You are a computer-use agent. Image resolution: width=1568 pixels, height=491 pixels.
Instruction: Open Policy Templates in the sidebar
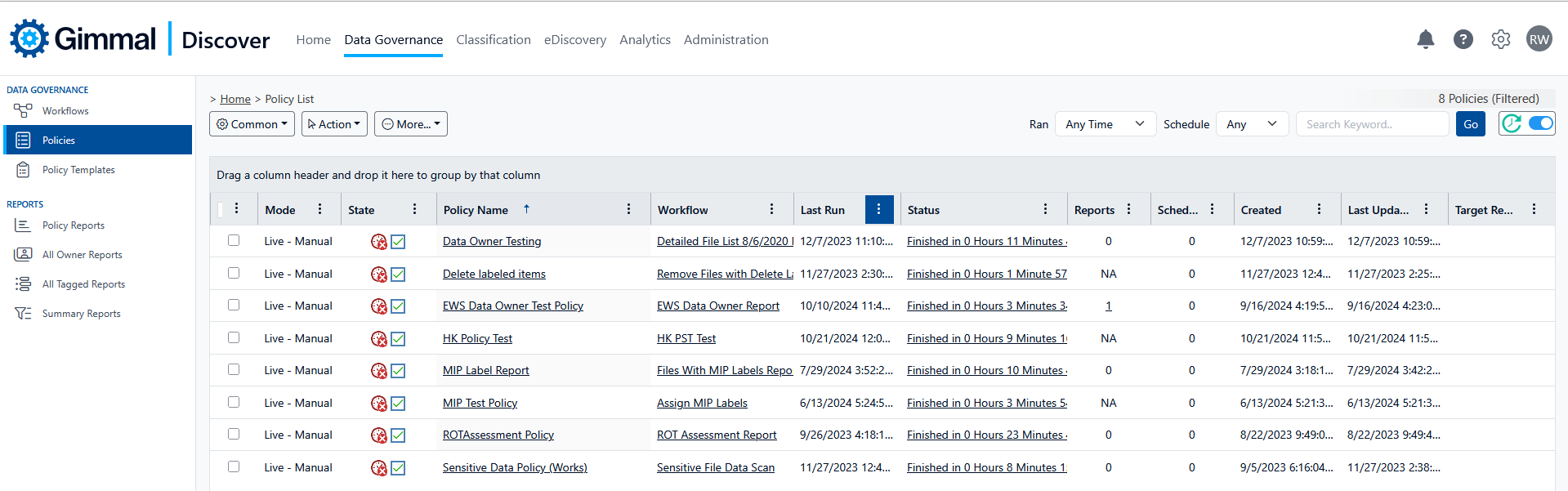(78, 170)
